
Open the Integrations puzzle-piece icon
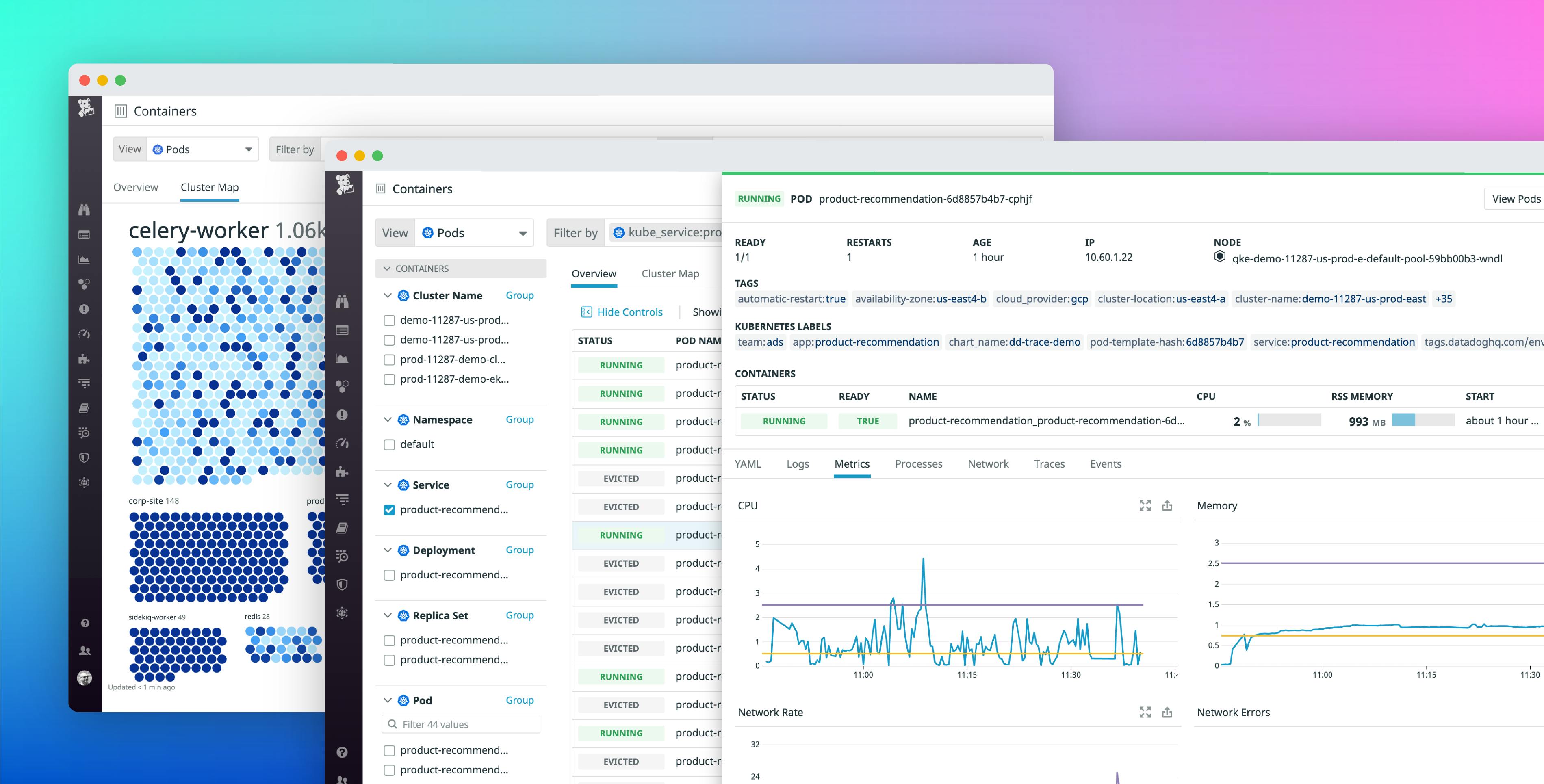343,471
